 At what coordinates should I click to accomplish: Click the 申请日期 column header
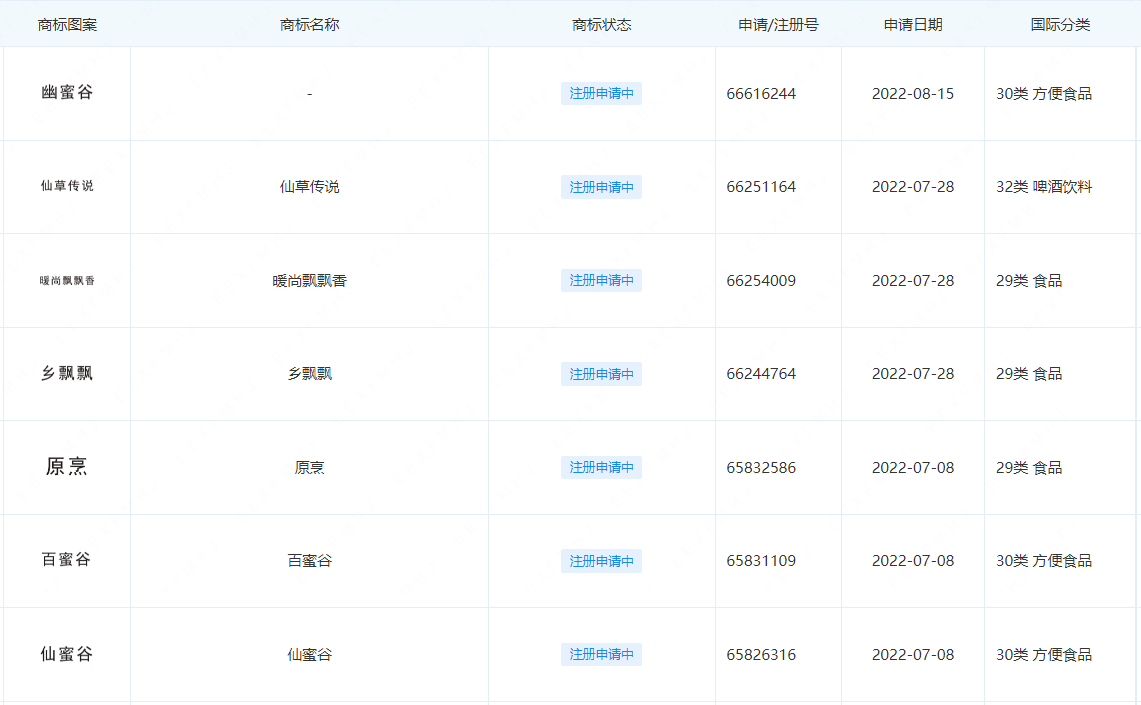tap(913, 25)
